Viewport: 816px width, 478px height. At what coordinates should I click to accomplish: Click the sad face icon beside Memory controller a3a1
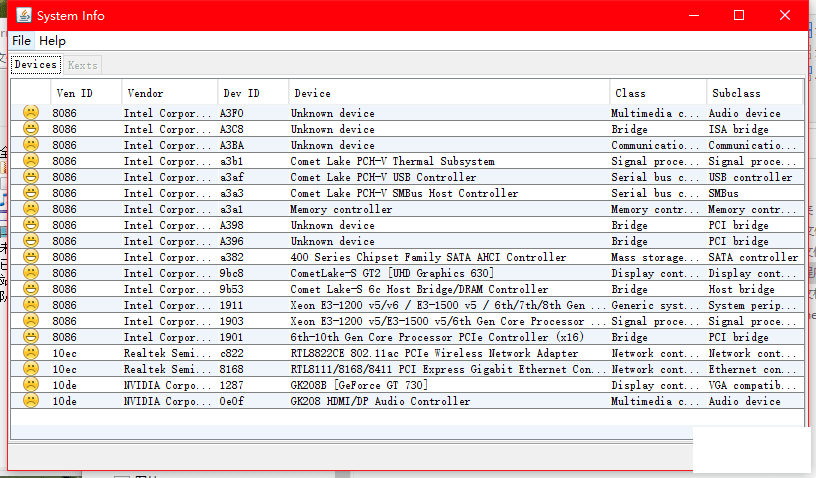[31, 209]
